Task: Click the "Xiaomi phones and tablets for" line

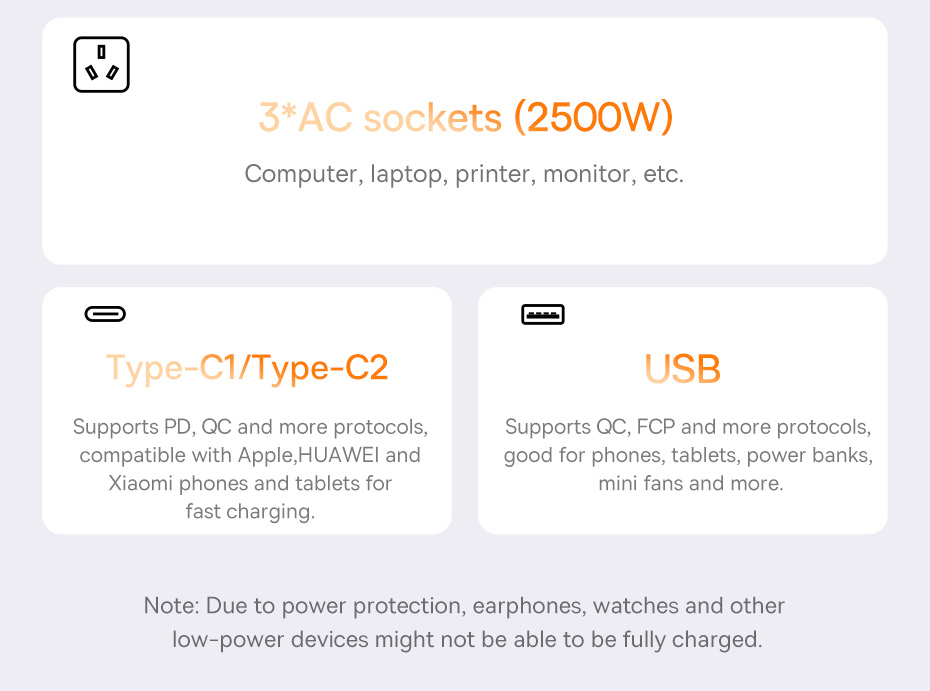Action: click(x=250, y=483)
